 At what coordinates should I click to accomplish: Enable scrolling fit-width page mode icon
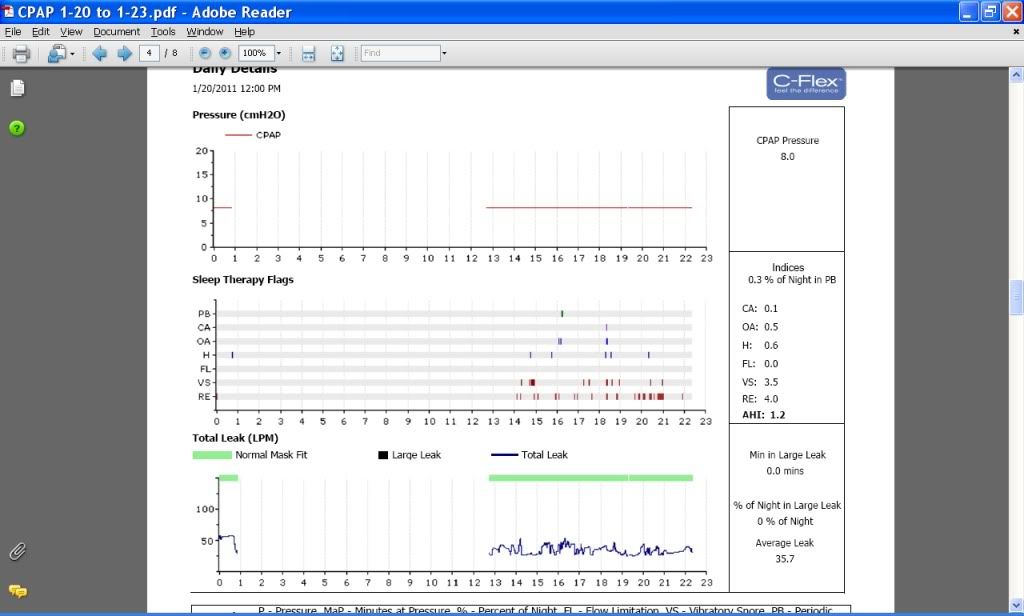pyautogui.click(x=309, y=53)
